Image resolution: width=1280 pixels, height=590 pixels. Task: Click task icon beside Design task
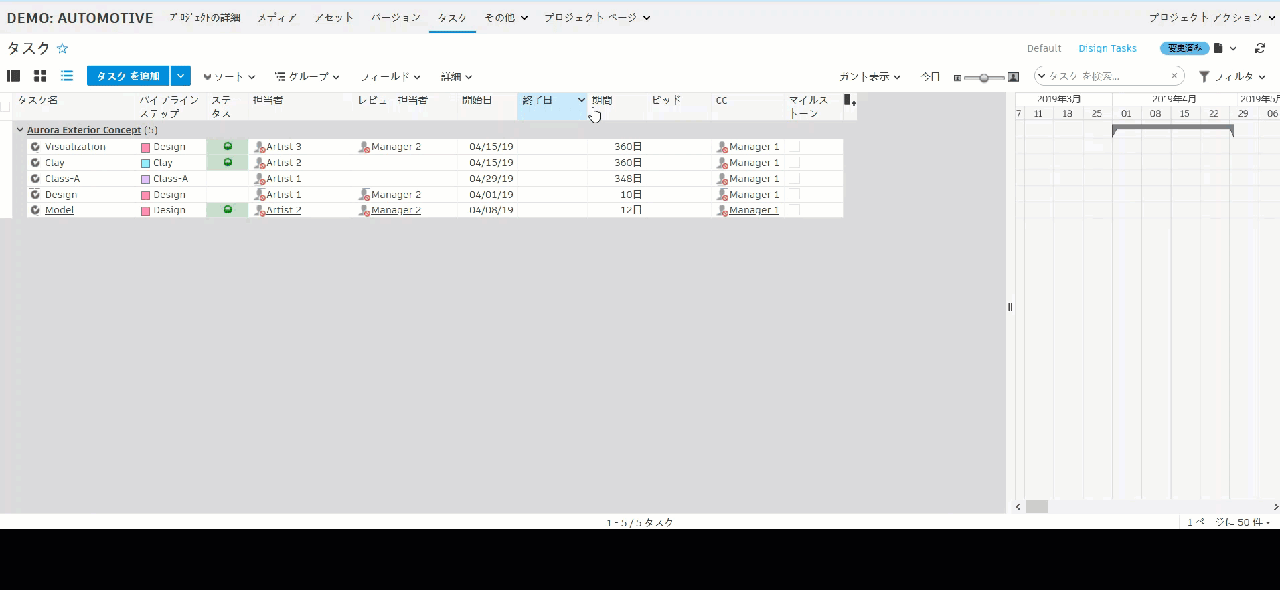(35, 194)
